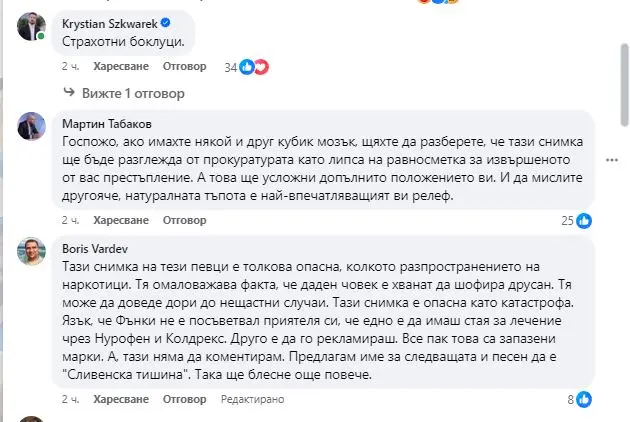Like Krystian Szkwarek's comment with 'Харесване'
The width and height of the screenshot is (630, 422).
(x=120, y=67)
